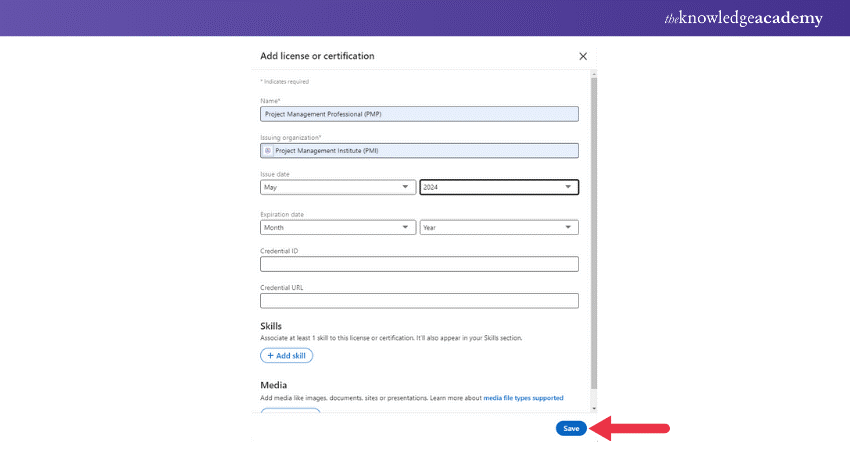Viewport: 850px width, 450px height.
Task: Expand the Expiration date Month dropdown
Action: [338, 228]
